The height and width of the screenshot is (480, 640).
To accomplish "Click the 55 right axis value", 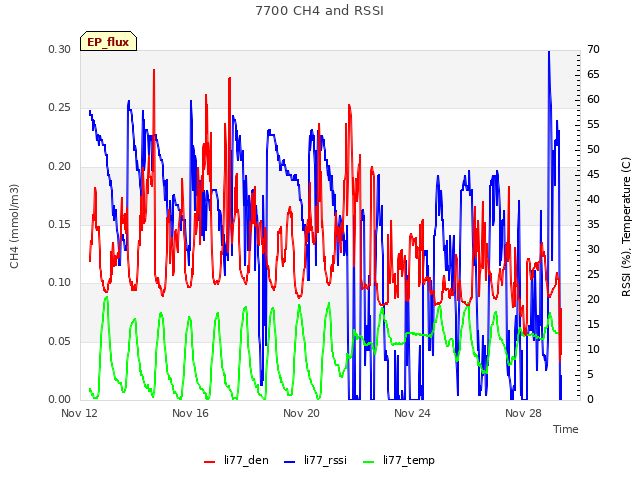I will (x=593, y=124).
